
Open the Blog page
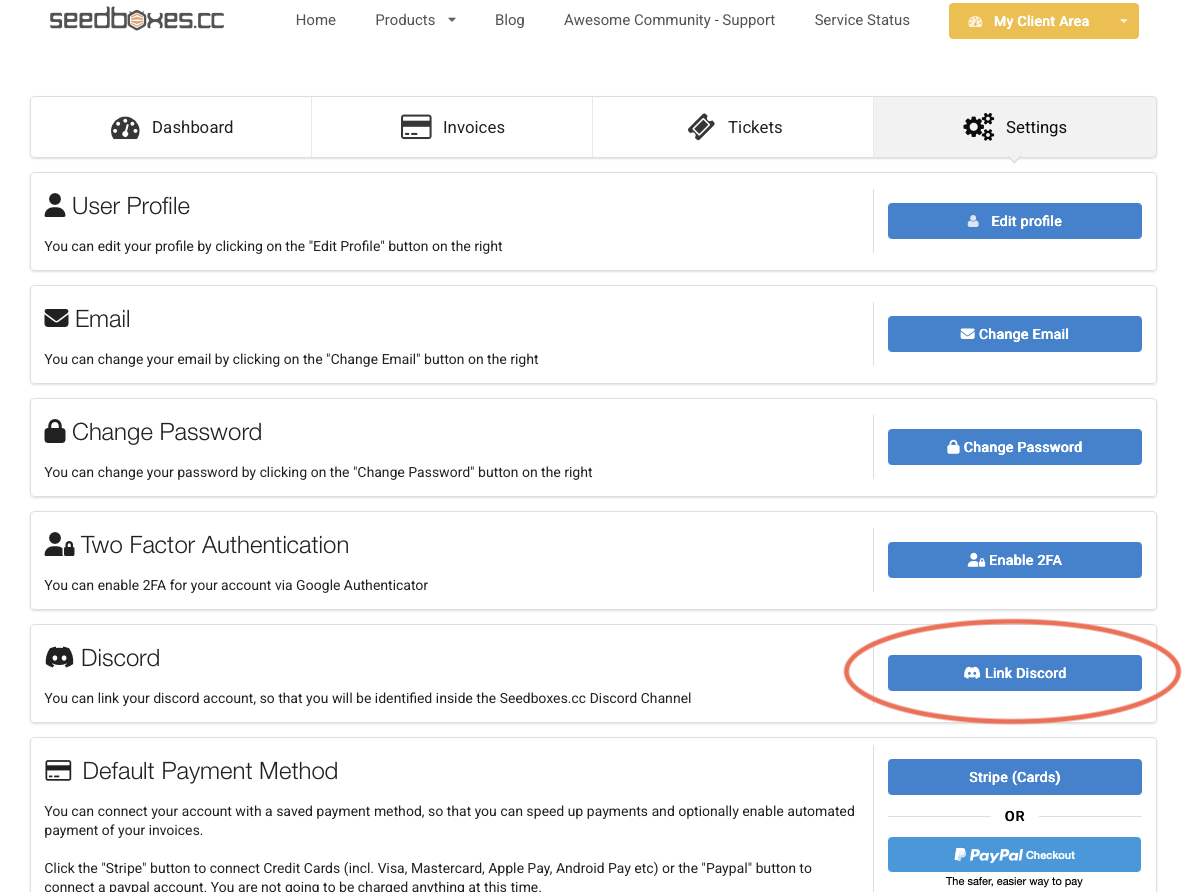click(509, 20)
